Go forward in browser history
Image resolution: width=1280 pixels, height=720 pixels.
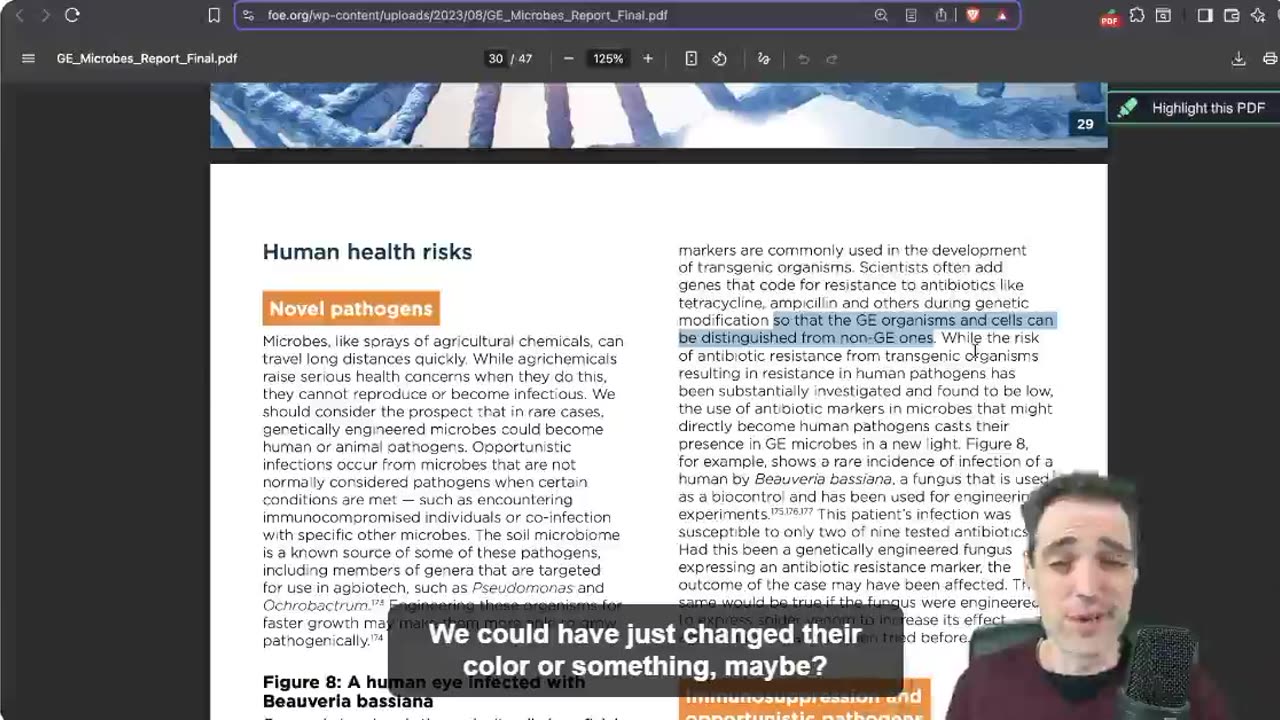point(45,15)
